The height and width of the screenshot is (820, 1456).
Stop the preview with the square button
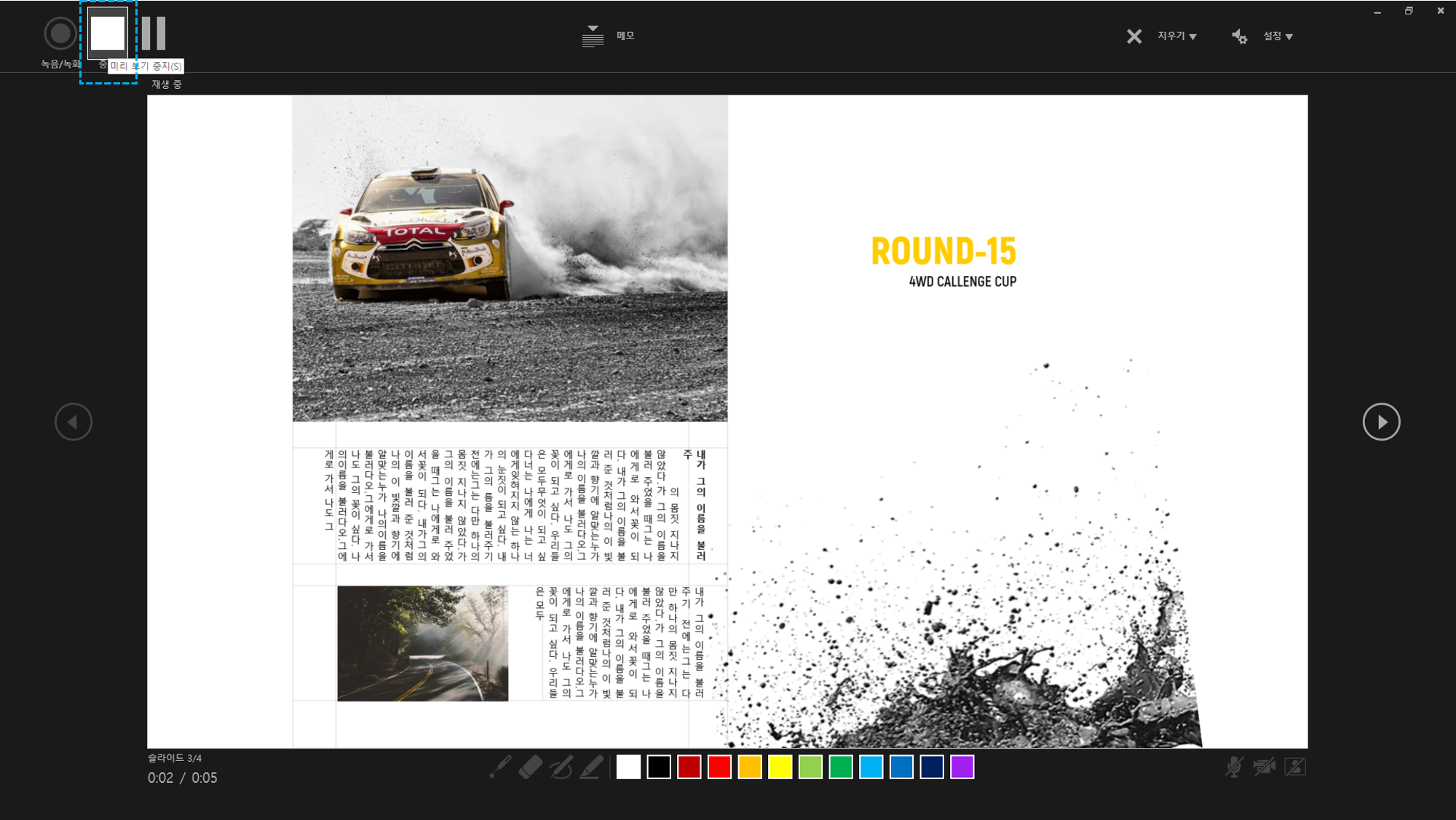[x=108, y=33]
